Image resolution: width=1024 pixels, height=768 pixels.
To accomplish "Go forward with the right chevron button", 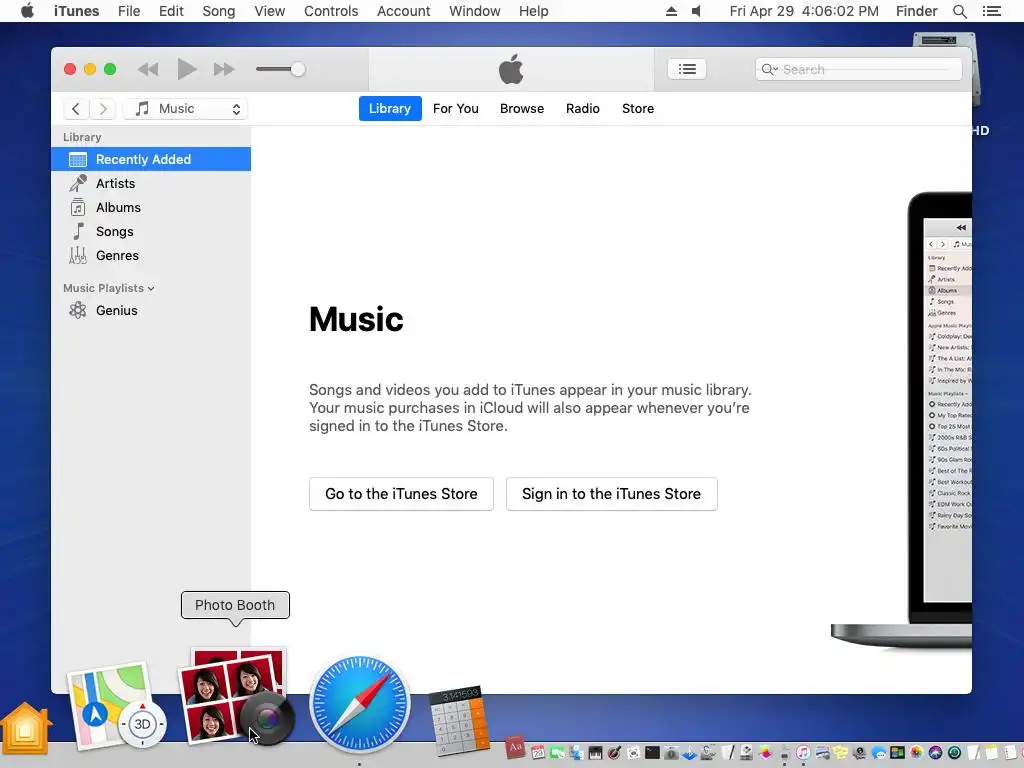I will [103, 109].
